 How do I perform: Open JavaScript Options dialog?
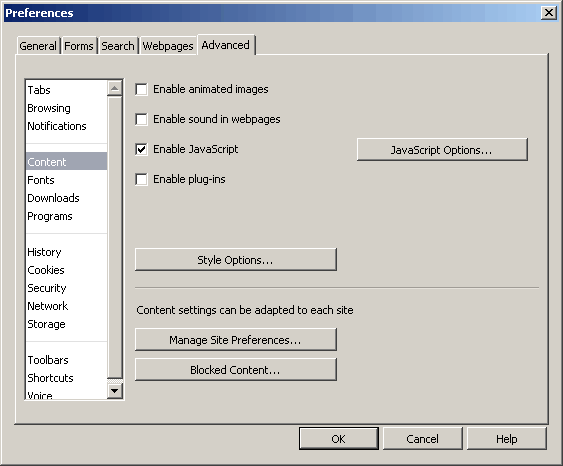[442, 150]
